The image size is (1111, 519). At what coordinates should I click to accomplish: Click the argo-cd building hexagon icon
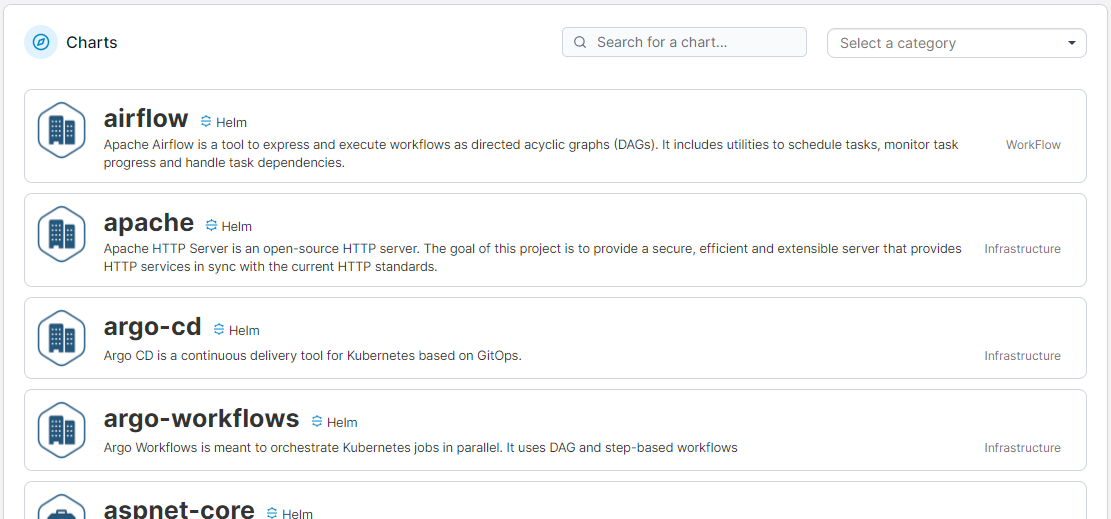point(62,338)
